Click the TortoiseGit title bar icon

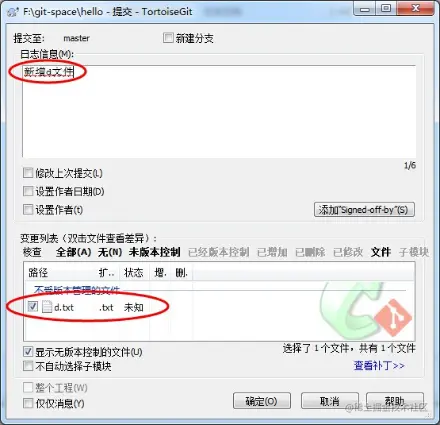(13, 12)
